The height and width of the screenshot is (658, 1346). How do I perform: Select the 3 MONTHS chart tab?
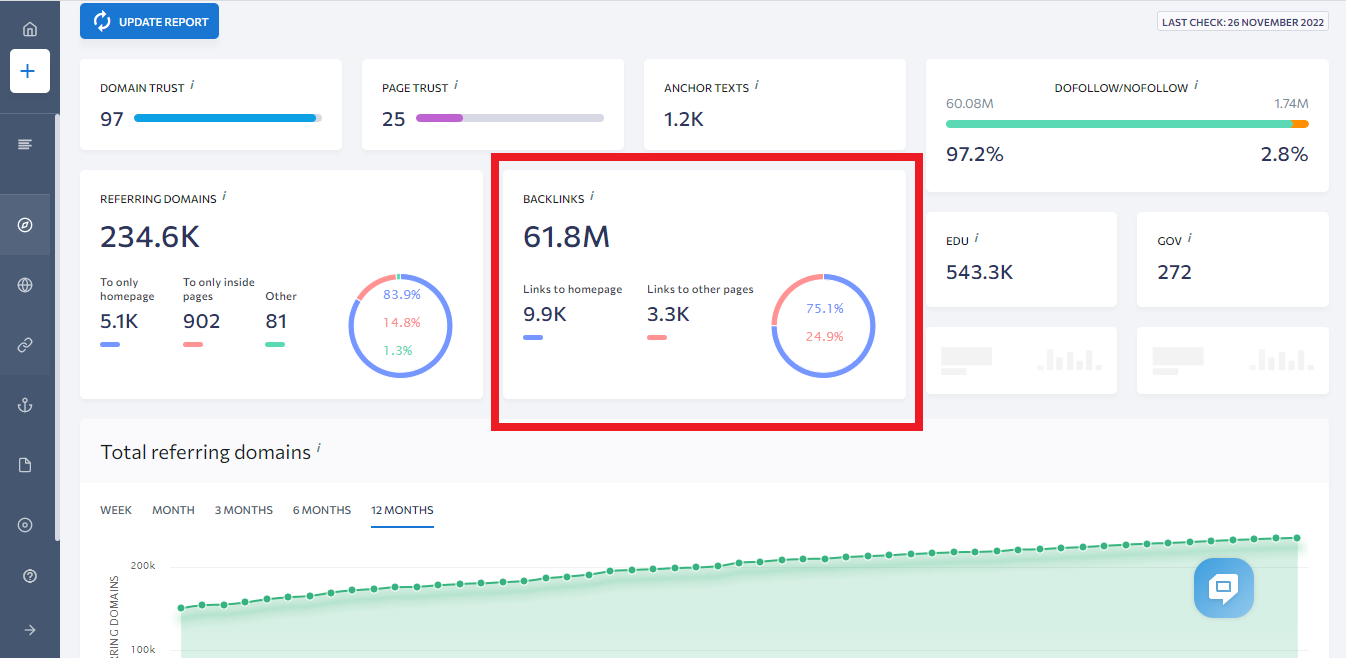(244, 510)
